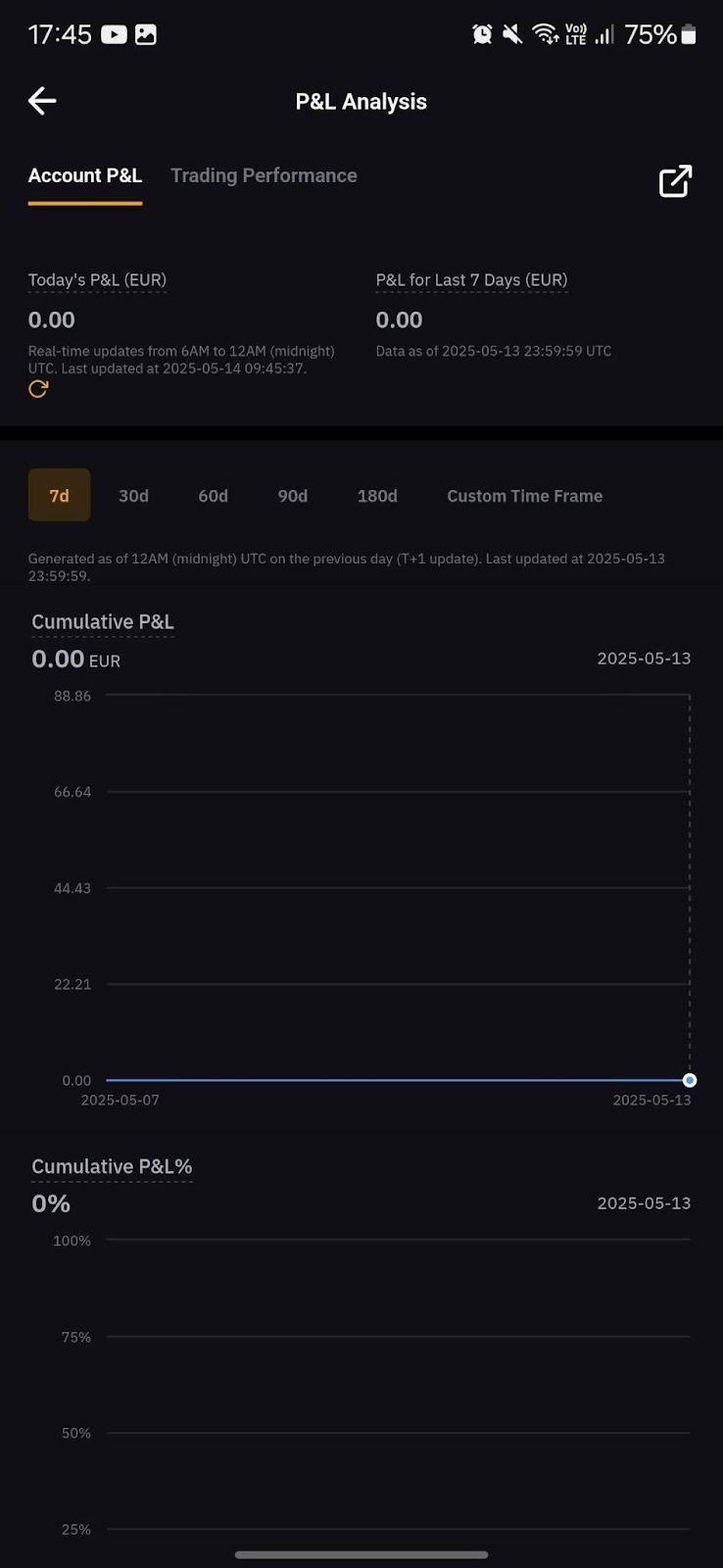Viewport: 723px width, 1568px height.
Task: Tap the muted sound status icon
Action: pyautogui.click(x=512, y=34)
